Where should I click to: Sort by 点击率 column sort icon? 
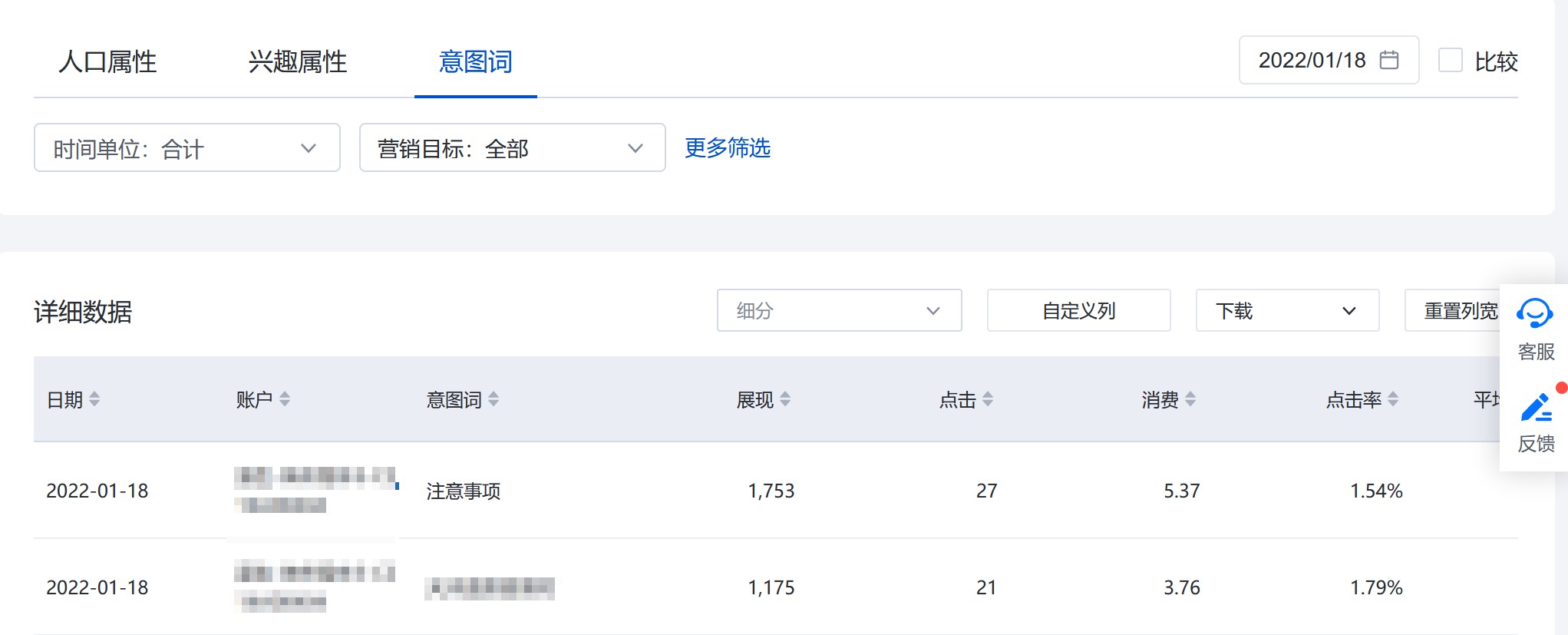(1393, 399)
